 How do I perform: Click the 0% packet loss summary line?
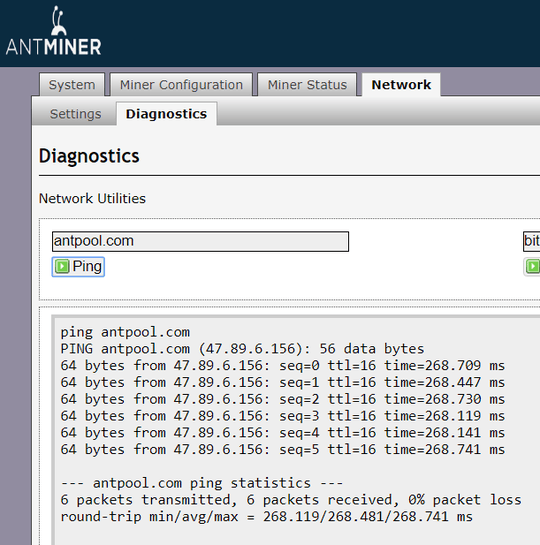pos(291,500)
